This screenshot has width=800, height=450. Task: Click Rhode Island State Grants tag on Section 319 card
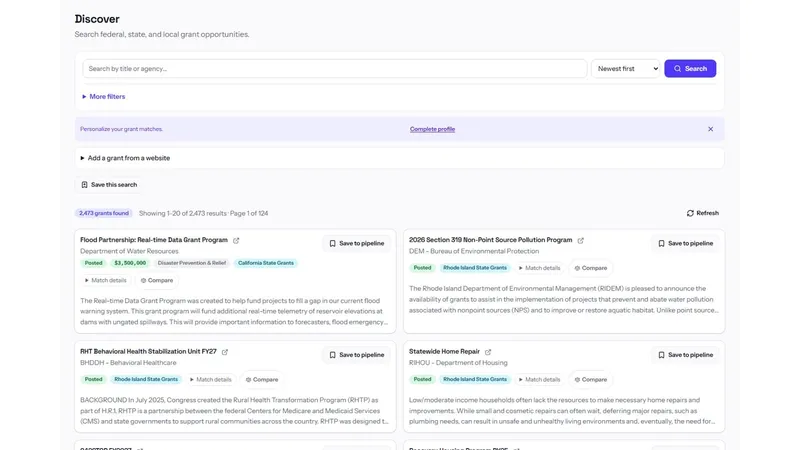point(475,268)
